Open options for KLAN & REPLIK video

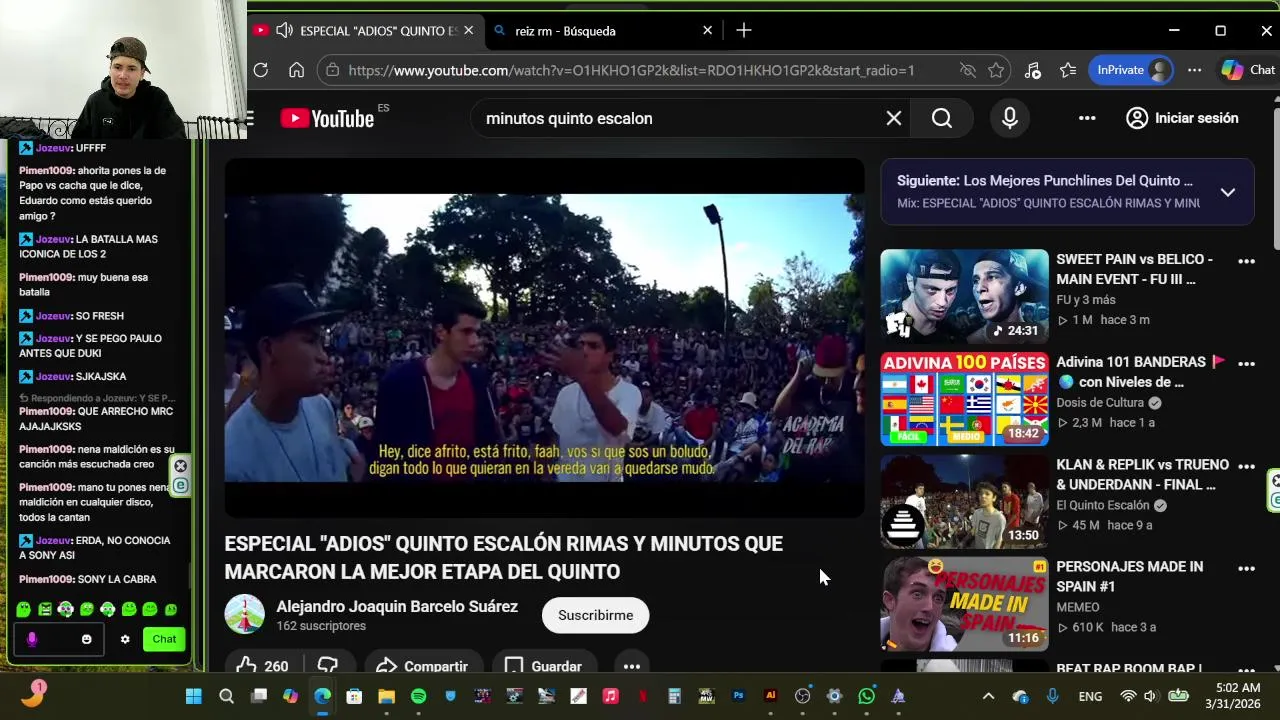(x=1246, y=466)
